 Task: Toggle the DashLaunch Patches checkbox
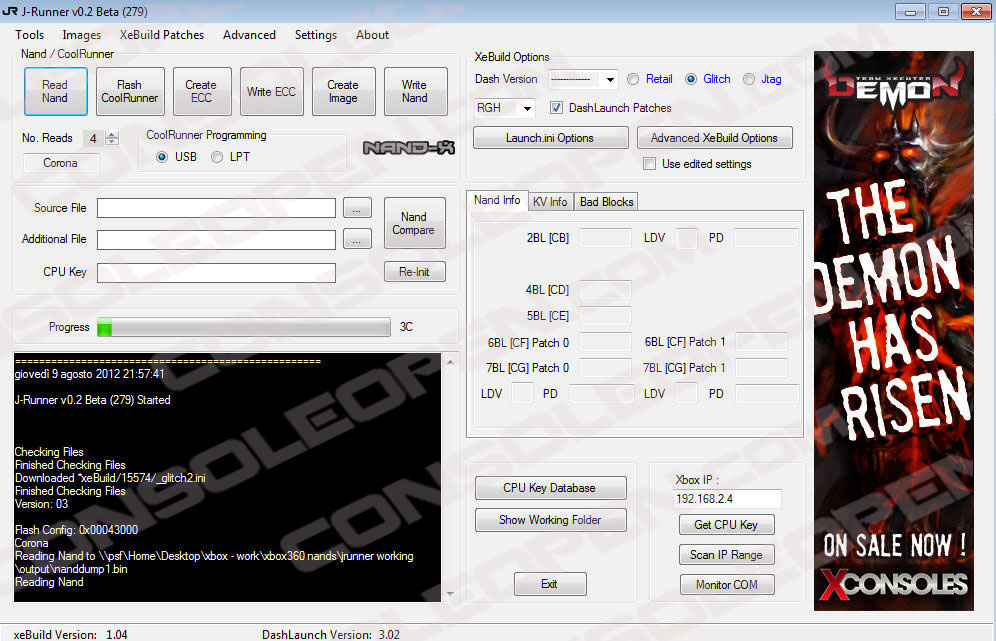pyautogui.click(x=556, y=108)
